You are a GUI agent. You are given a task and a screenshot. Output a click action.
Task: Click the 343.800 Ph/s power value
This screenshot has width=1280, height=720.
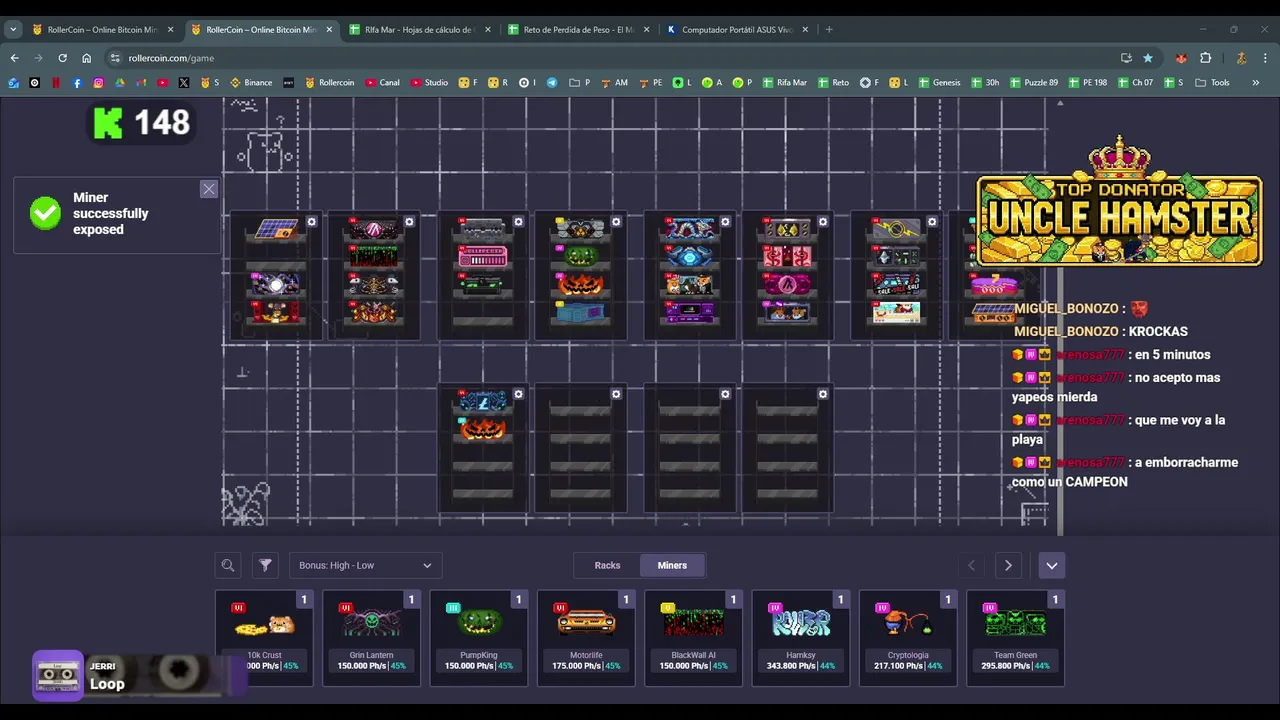pos(789,666)
